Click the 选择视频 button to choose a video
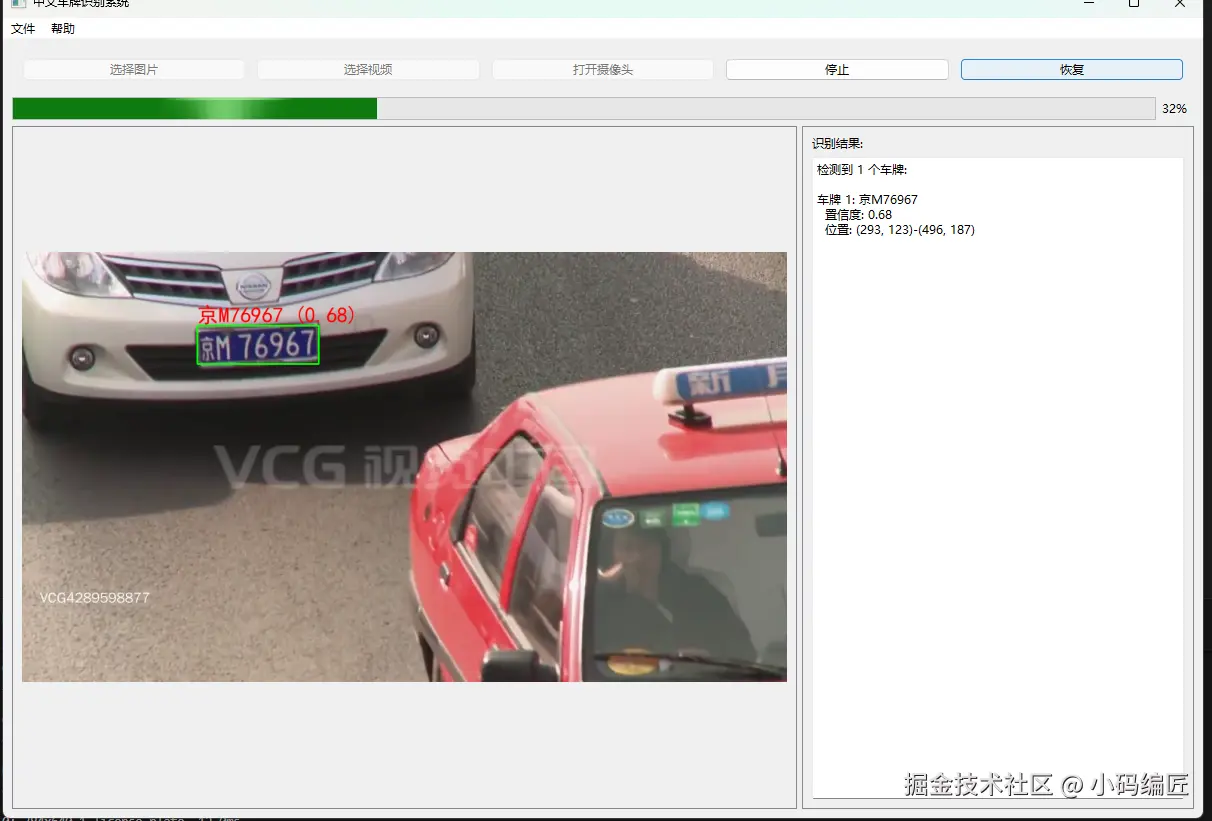 point(368,69)
